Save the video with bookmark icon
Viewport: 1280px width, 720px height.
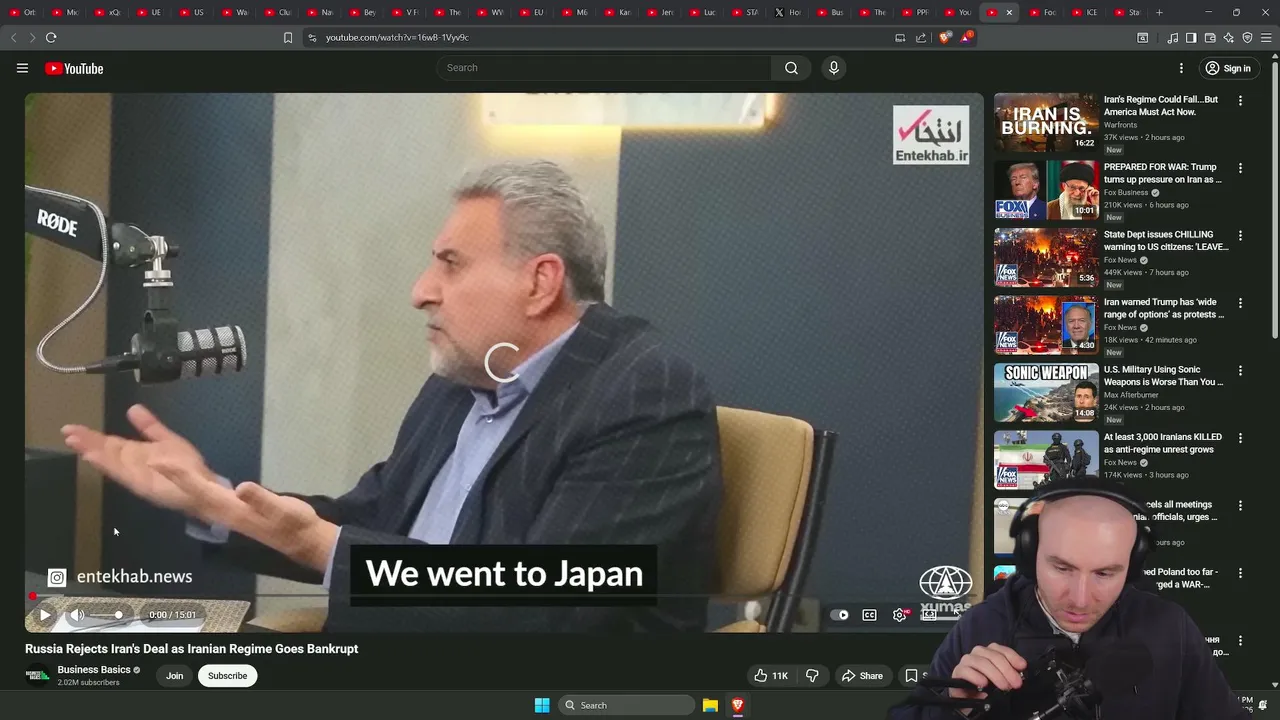tap(911, 676)
